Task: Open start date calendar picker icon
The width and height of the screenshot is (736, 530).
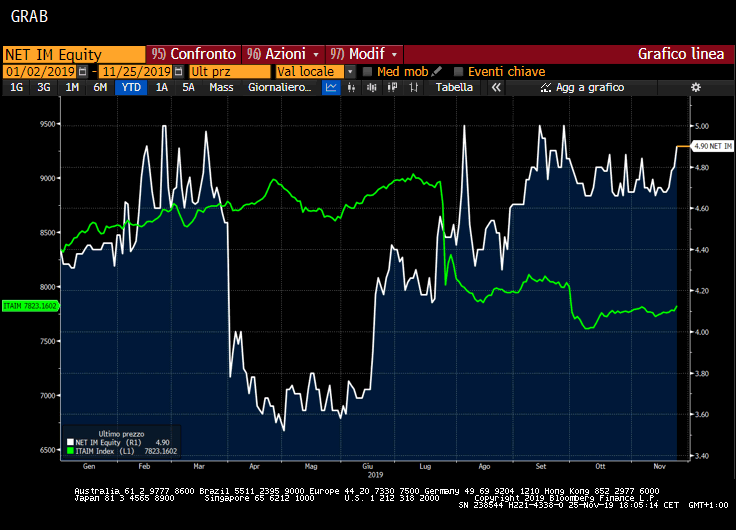Action: (83, 72)
